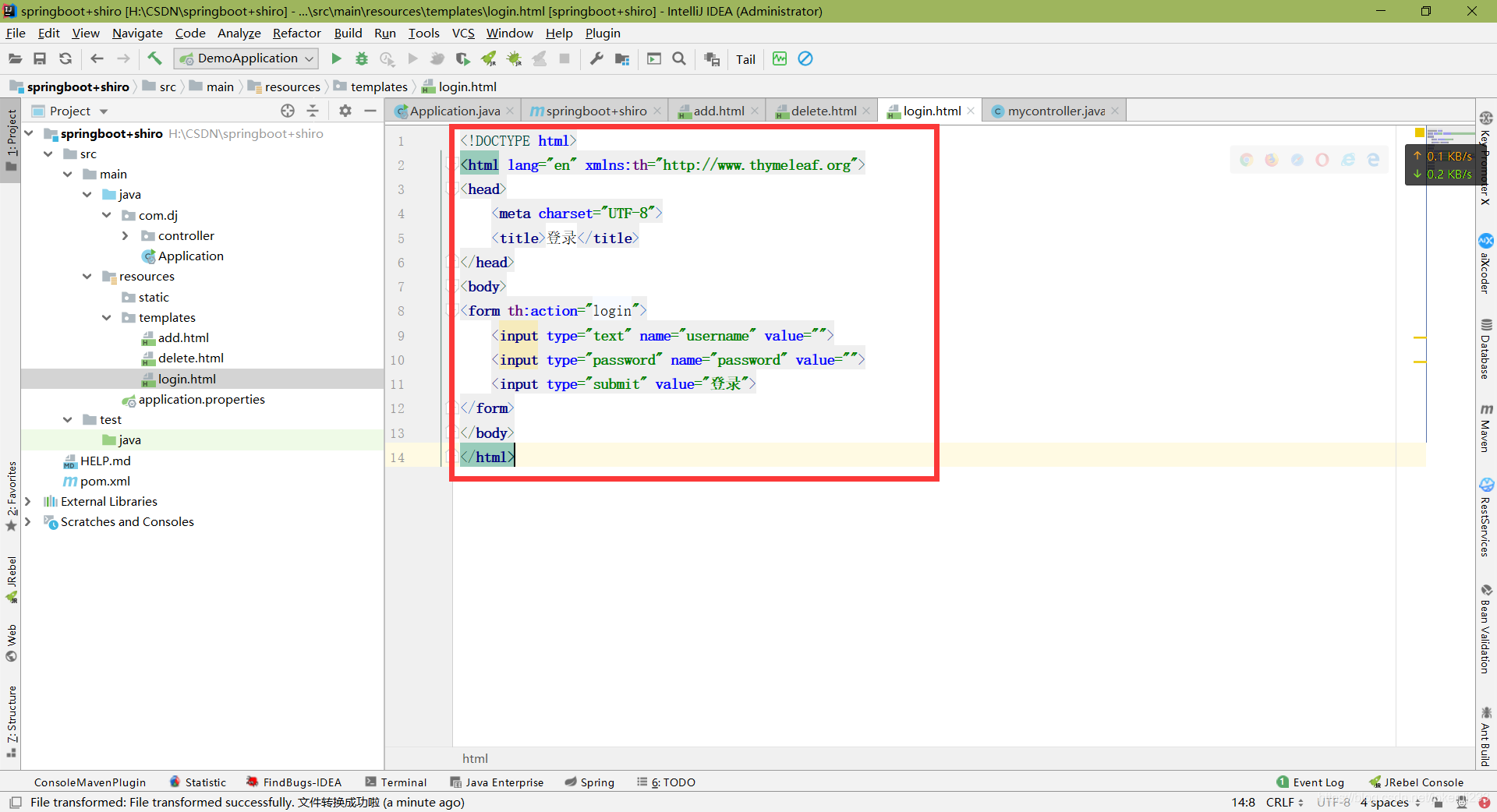Click the Synchronize refresh icon in toolbar
The width and height of the screenshot is (1497, 812).
pyautogui.click(x=65, y=58)
